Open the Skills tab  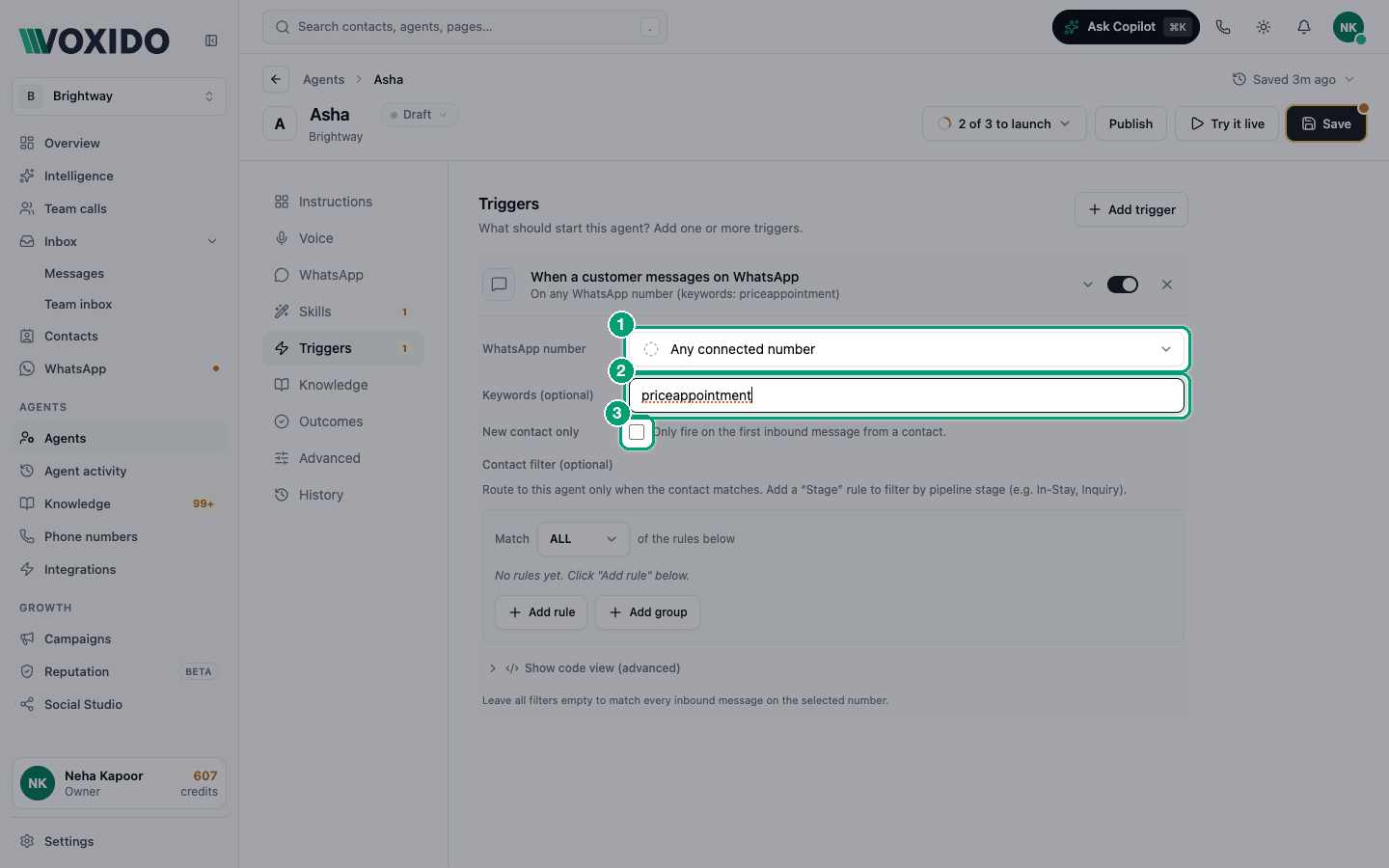(343, 312)
